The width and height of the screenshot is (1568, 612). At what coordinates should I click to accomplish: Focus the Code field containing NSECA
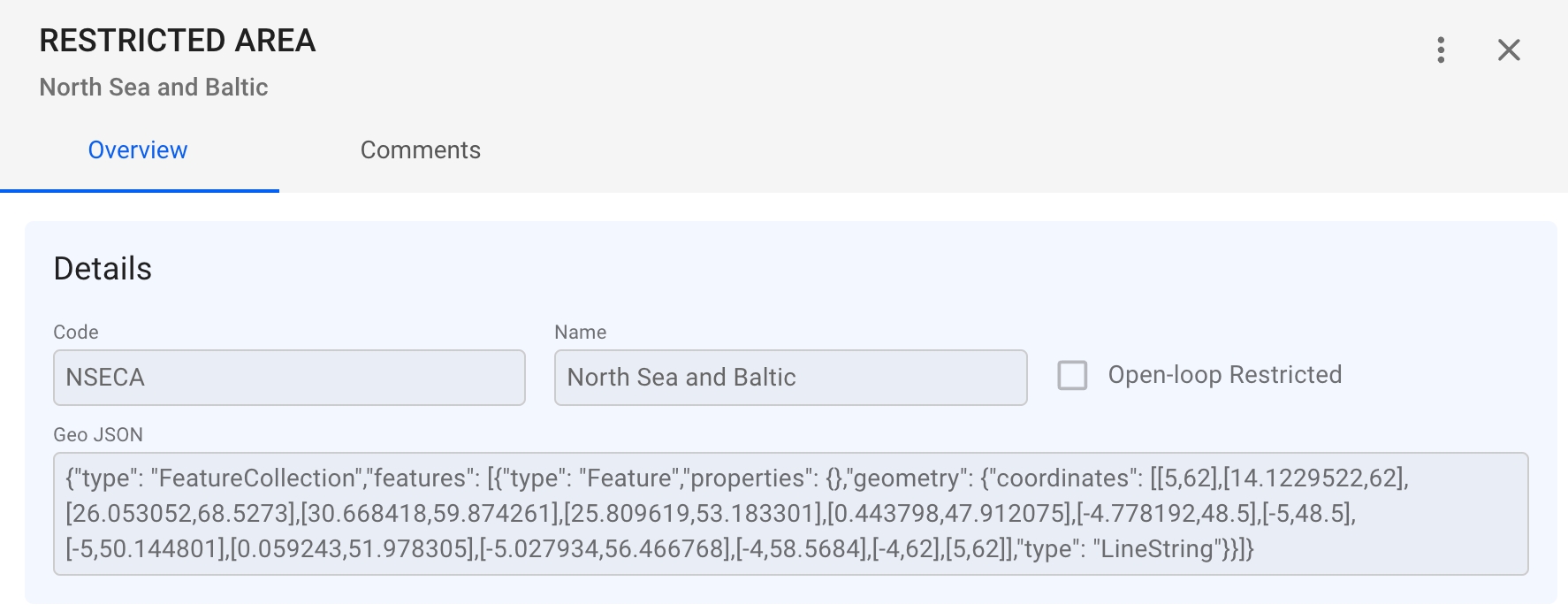pyautogui.click(x=289, y=378)
